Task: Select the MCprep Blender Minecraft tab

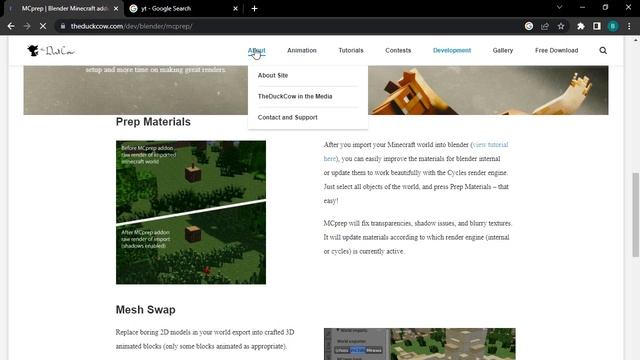Action: [x=64, y=9]
